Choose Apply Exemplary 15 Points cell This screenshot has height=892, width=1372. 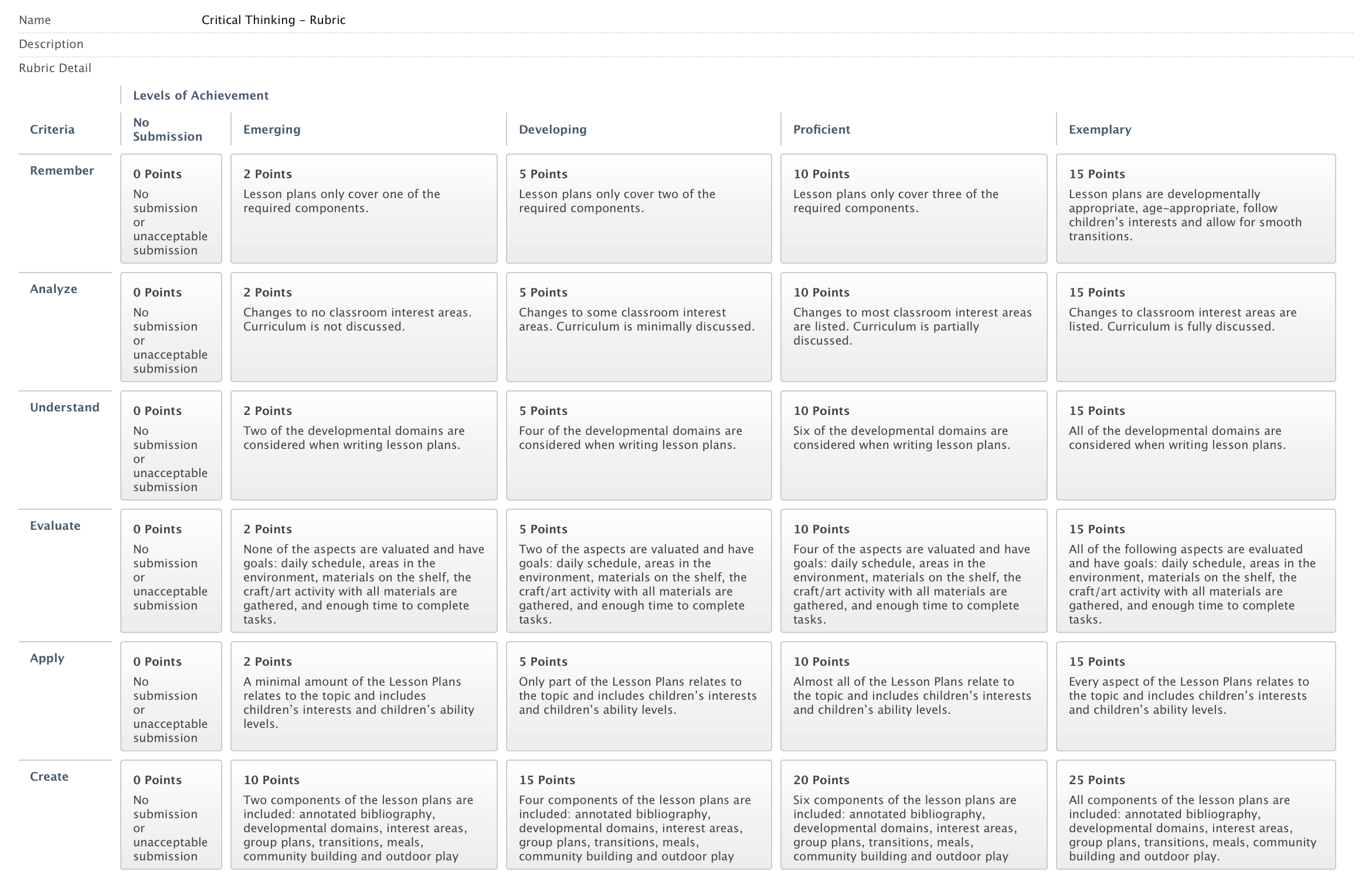coord(1196,696)
